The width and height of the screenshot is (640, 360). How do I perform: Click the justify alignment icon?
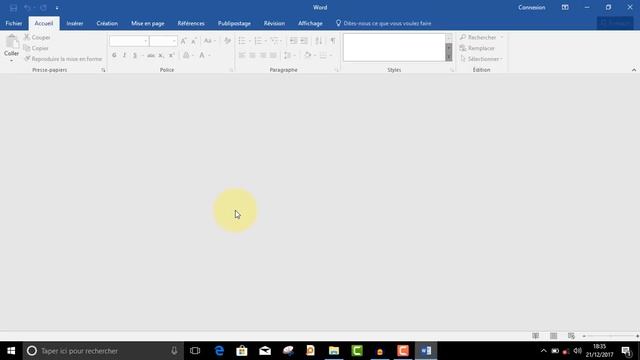273,55
